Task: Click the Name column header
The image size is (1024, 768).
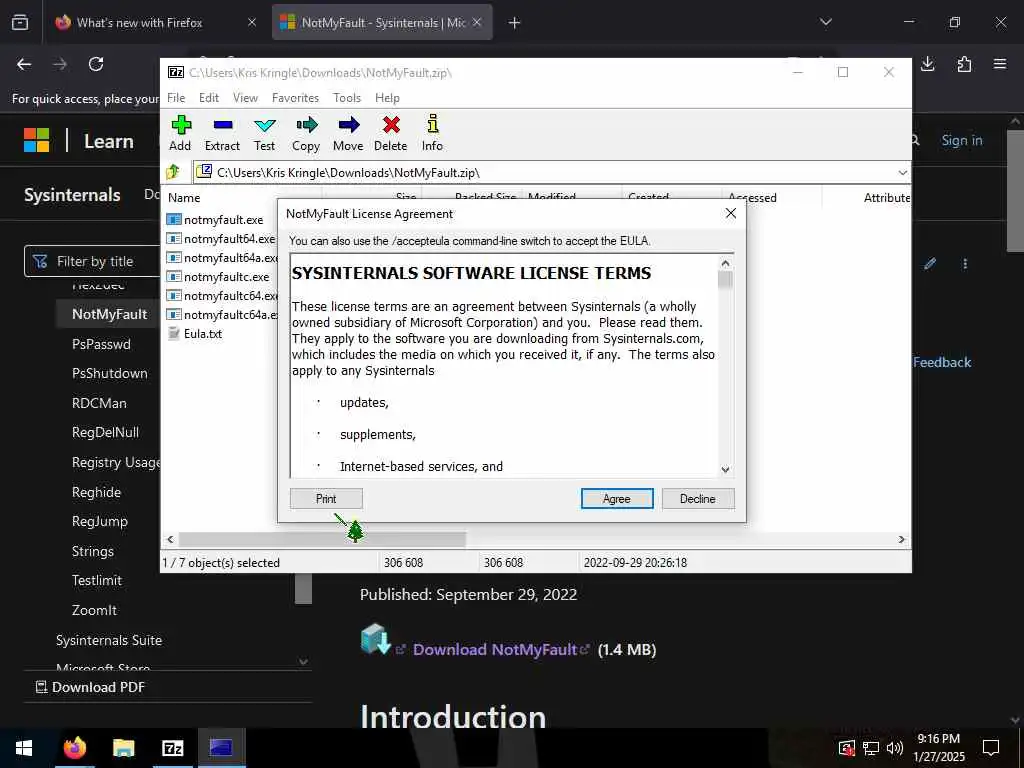Action: click(x=184, y=197)
